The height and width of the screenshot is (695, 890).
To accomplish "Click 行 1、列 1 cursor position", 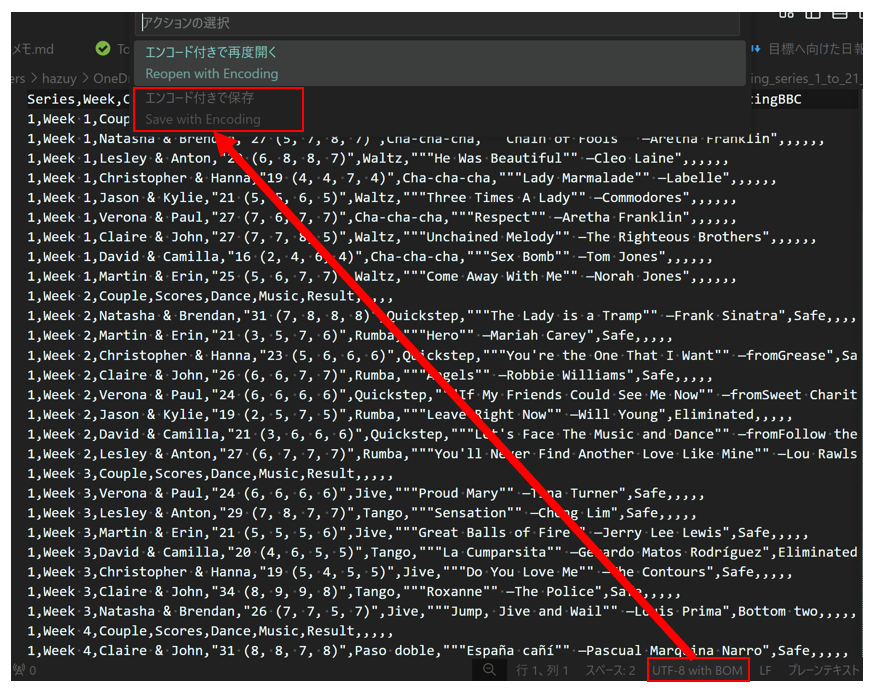I will point(542,671).
